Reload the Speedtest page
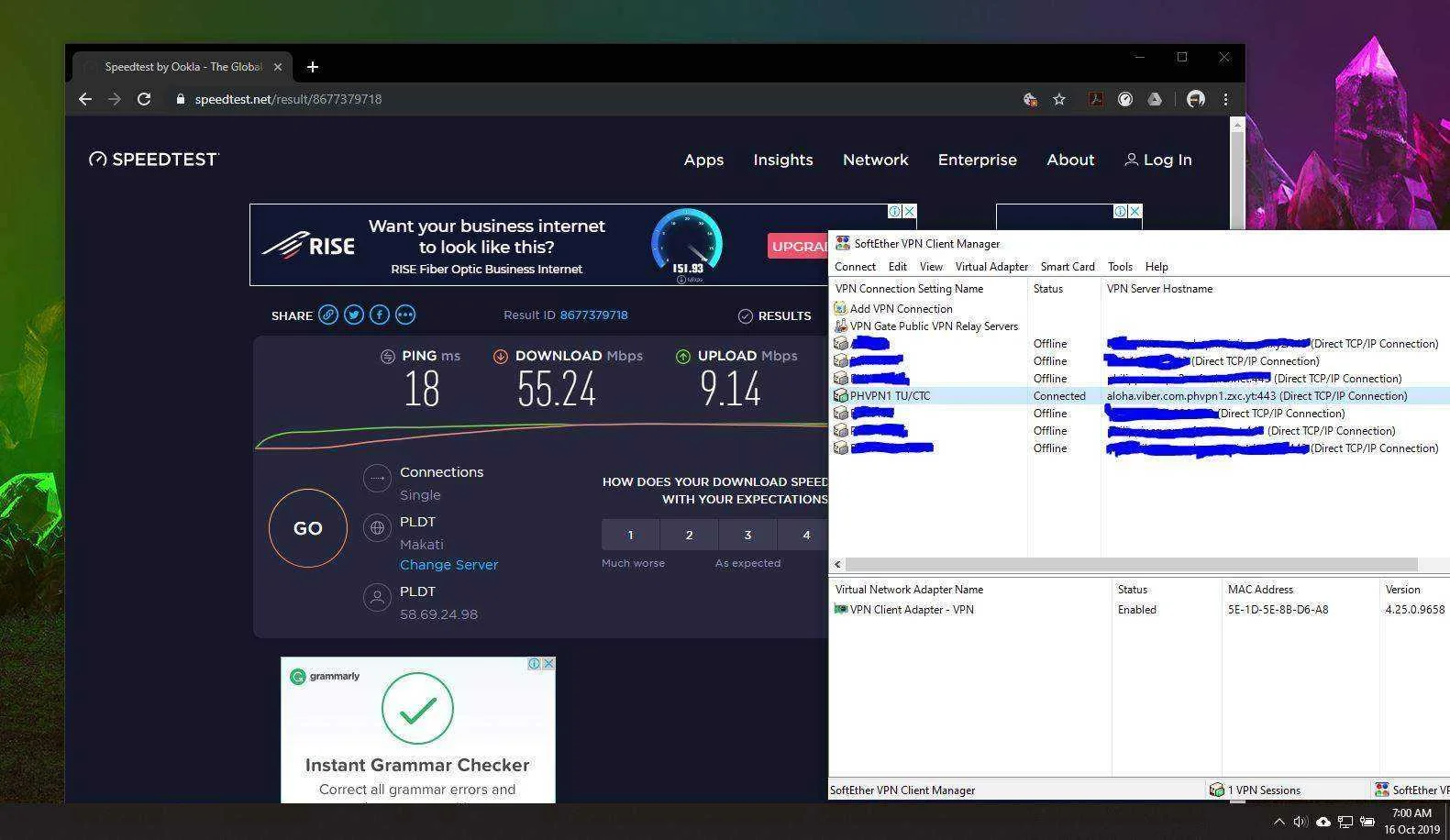This screenshot has width=1450, height=840. pos(144,99)
